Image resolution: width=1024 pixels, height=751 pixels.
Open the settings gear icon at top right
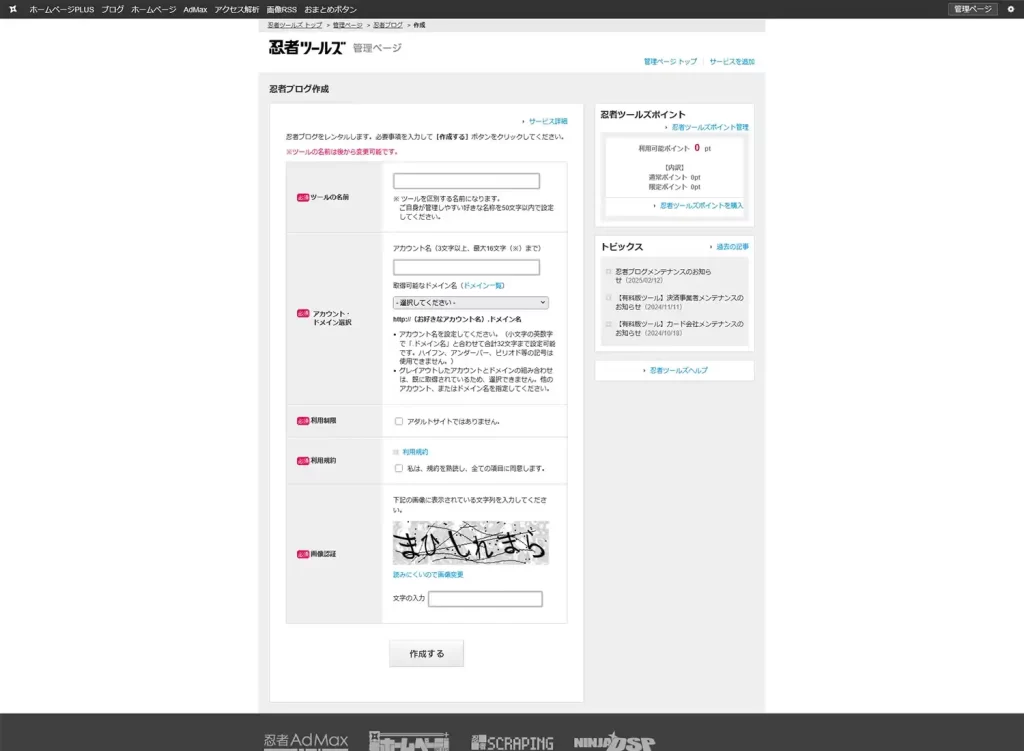pos(1010,9)
